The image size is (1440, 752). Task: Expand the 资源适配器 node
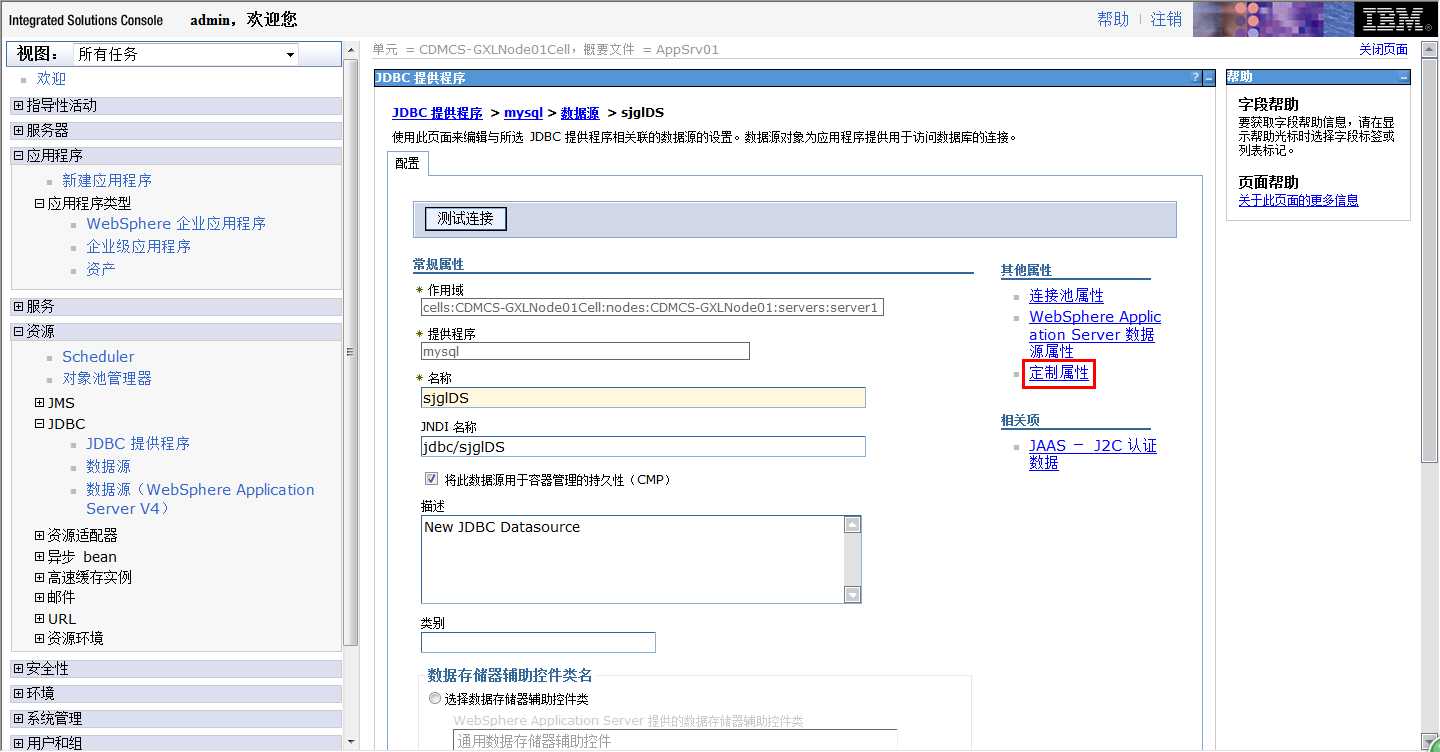coord(40,535)
